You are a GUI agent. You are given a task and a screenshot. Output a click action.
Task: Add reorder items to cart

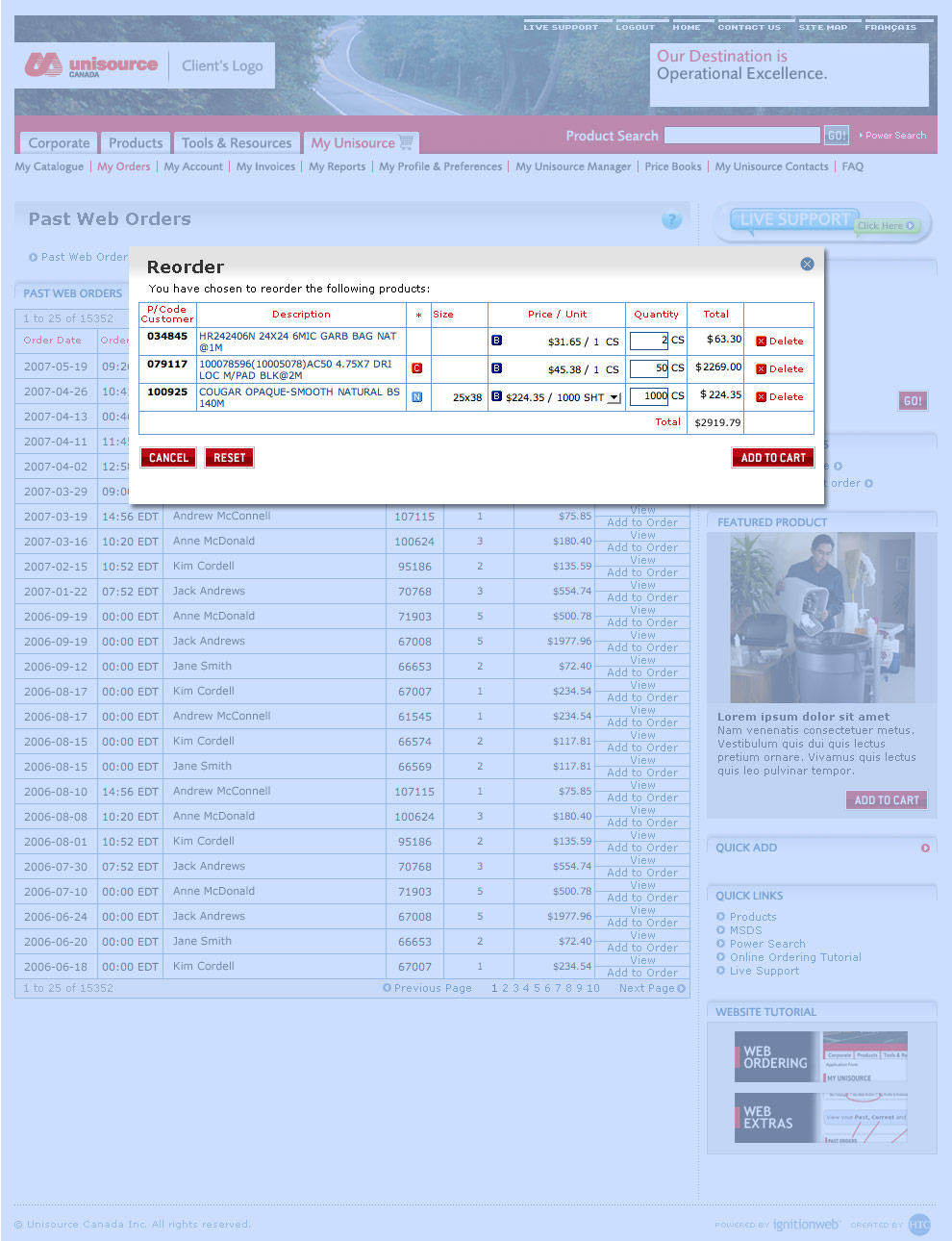pos(772,458)
